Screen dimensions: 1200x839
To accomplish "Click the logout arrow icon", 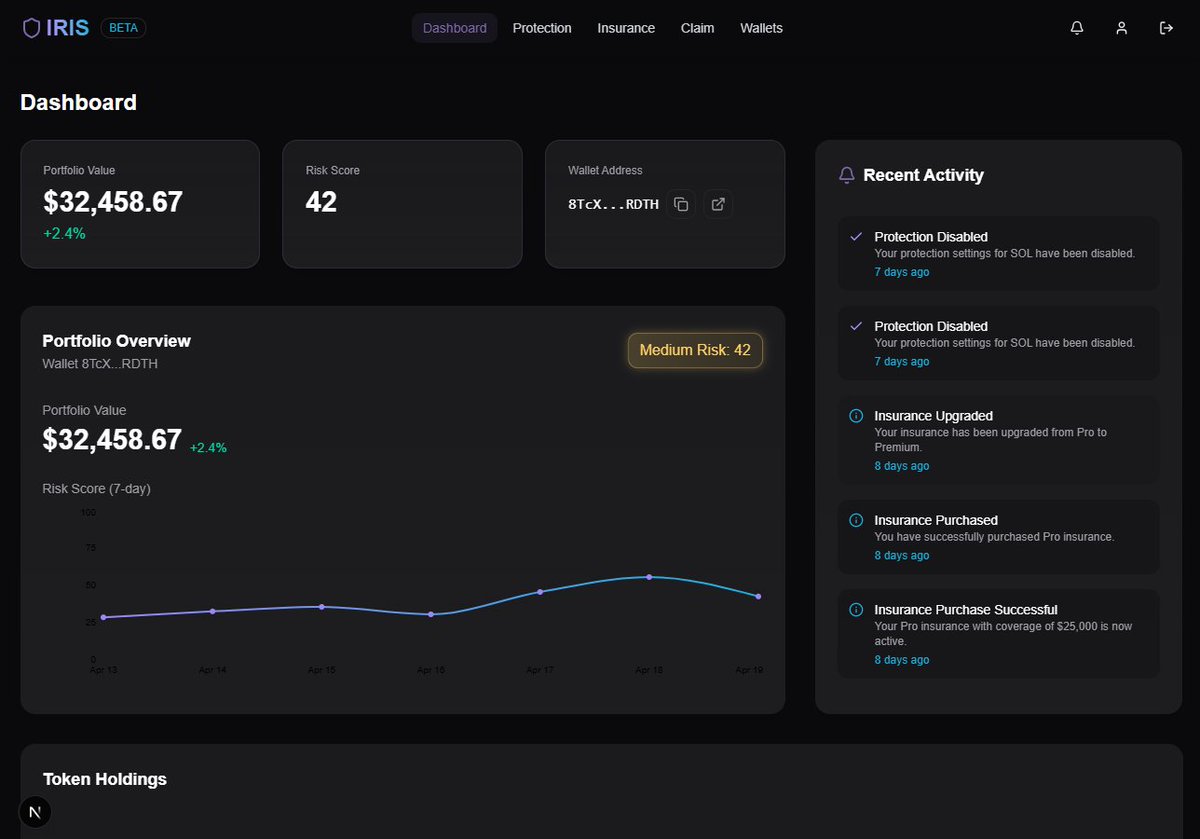I will tap(1166, 28).
